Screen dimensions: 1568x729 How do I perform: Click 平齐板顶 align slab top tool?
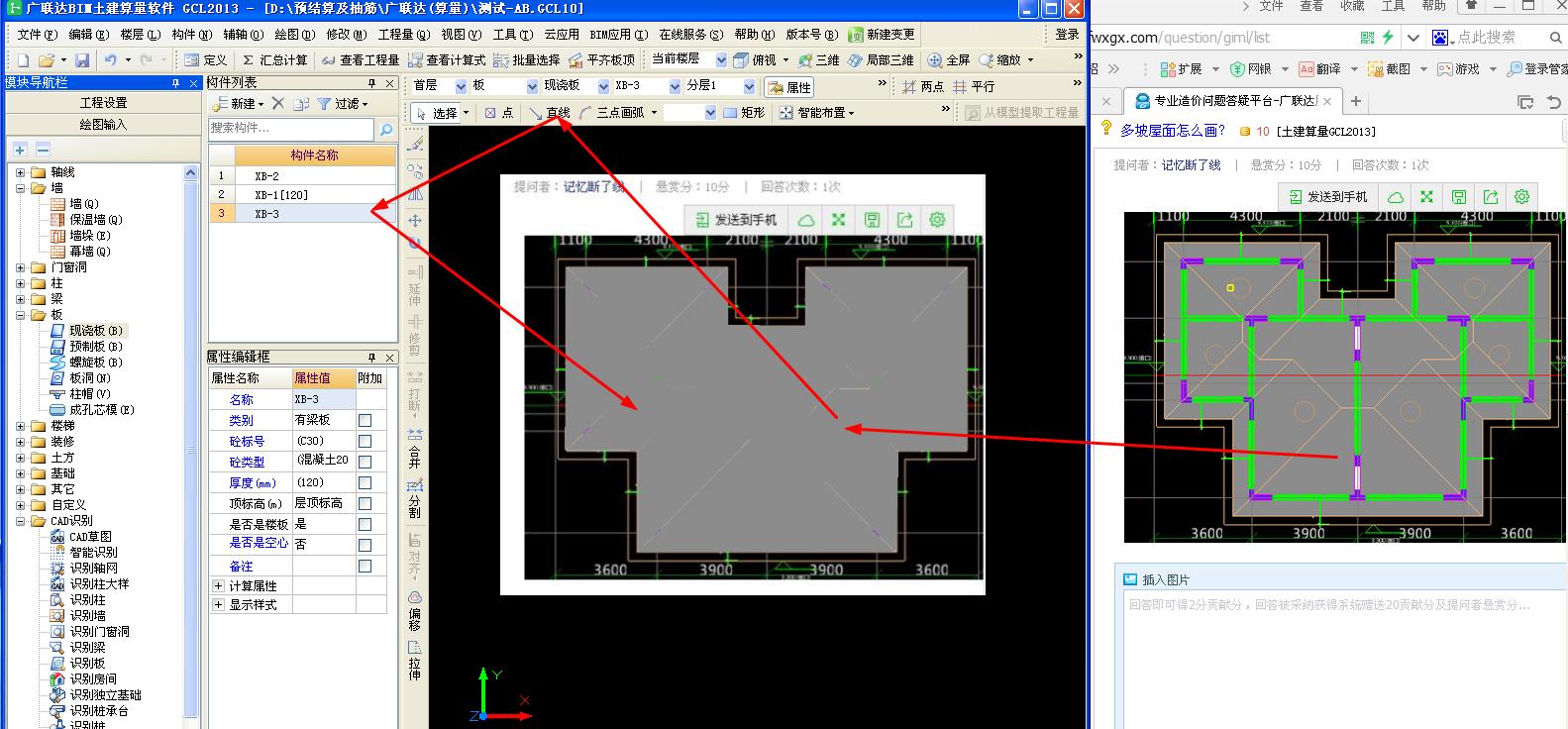[x=601, y=60]
